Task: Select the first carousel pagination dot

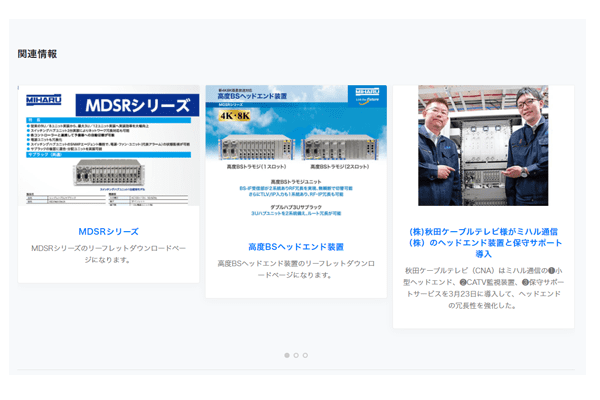Action: [x=287, y=355]
